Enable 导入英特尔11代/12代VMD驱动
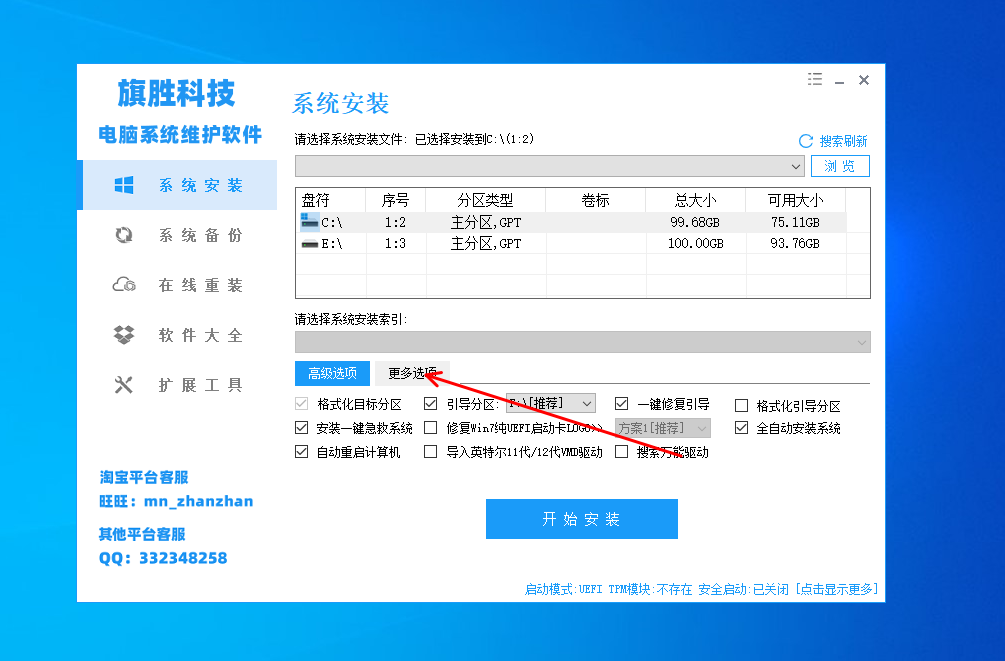The image size is (1005, 661). pyautogui.click(x=430, y=453)
